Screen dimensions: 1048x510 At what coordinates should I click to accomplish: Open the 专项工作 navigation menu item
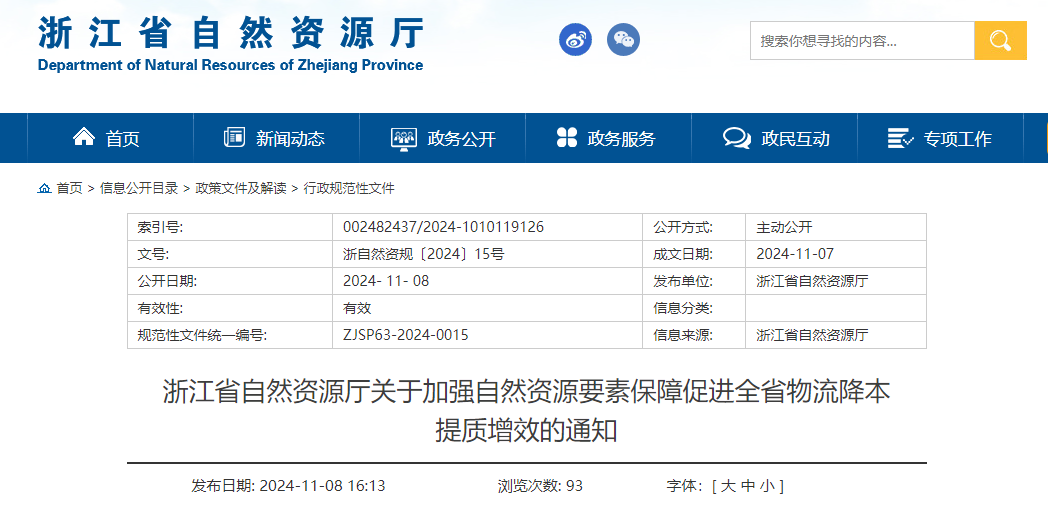coord(940,138)
